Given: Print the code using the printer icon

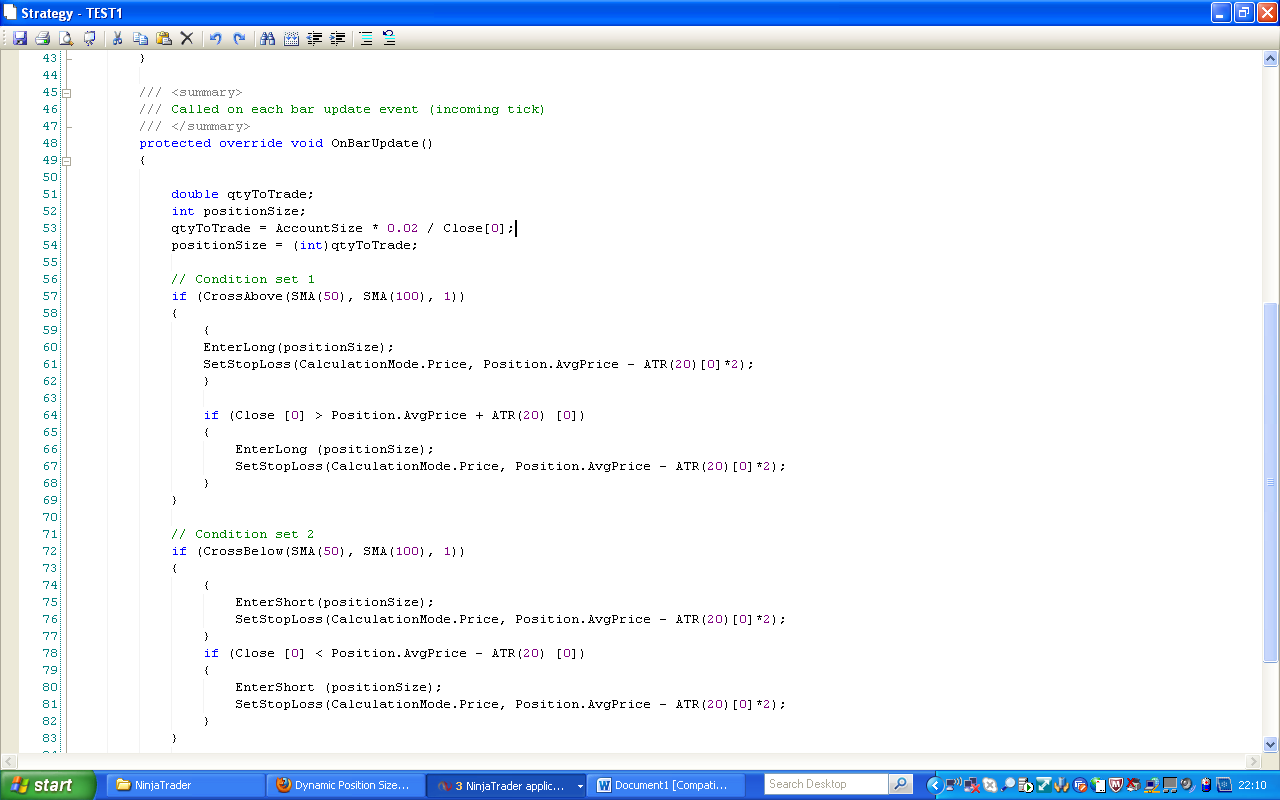Looking at the screenshot, I should tap(43, 38).
